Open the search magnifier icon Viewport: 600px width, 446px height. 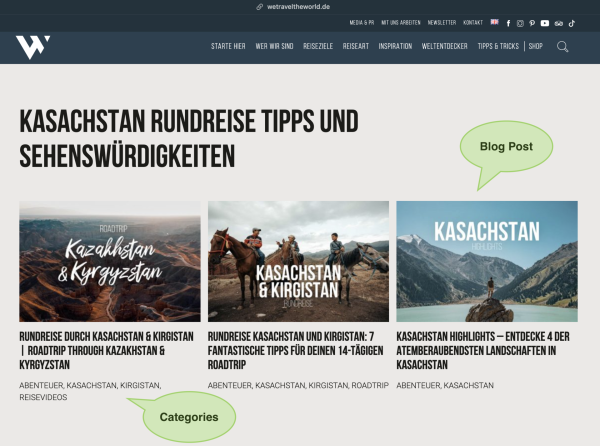click(x=562, y=47)
